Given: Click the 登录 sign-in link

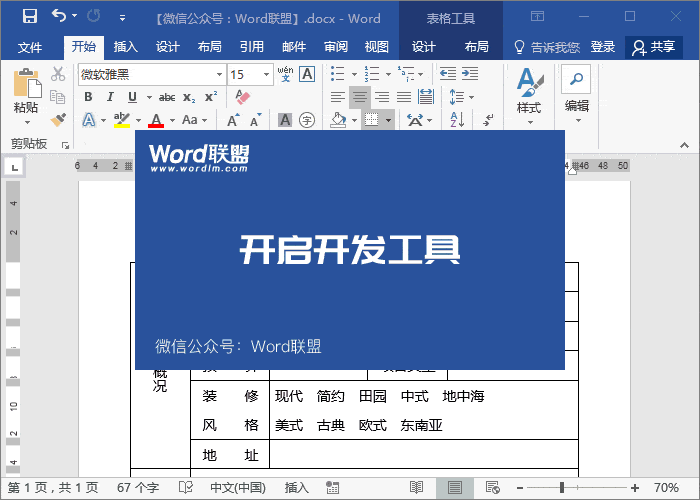Looking at the screenshot, I should 603,46.
